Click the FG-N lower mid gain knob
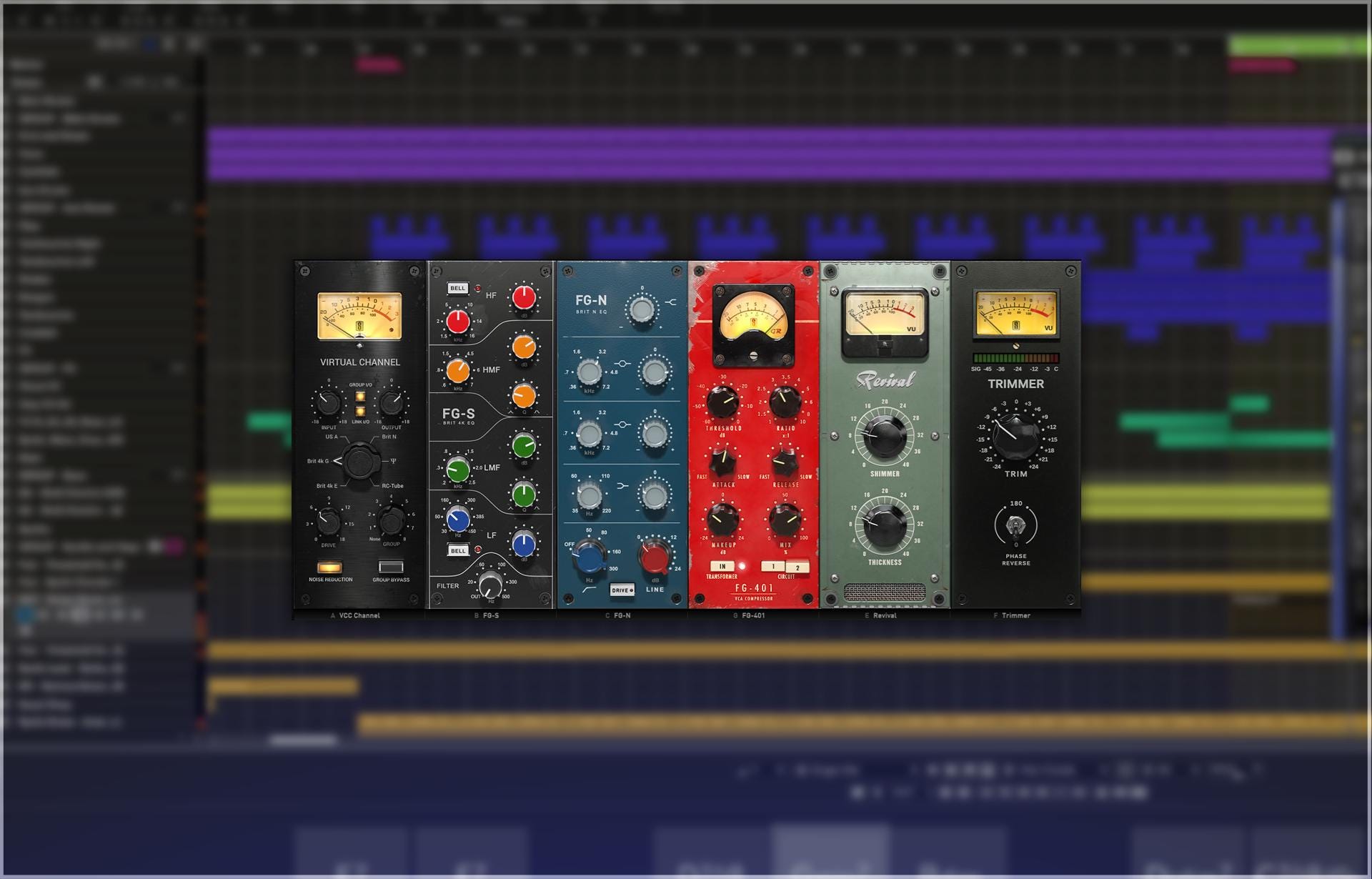1372x879 pixels. [655, 433]
